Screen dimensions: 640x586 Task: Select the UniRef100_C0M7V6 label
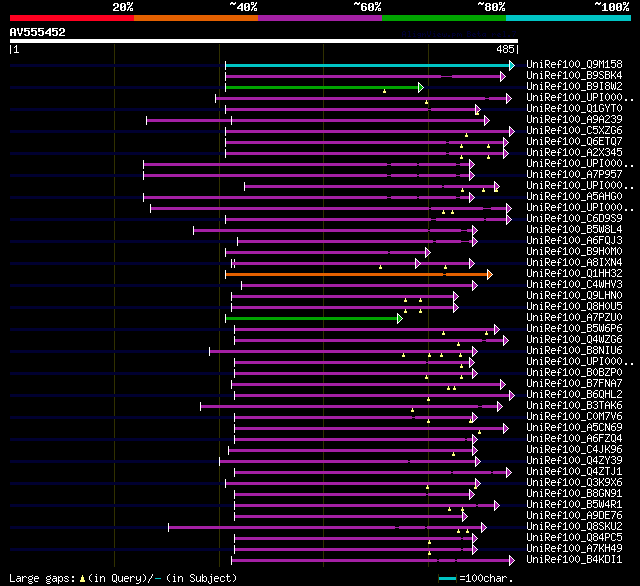(x=574, y=417)
